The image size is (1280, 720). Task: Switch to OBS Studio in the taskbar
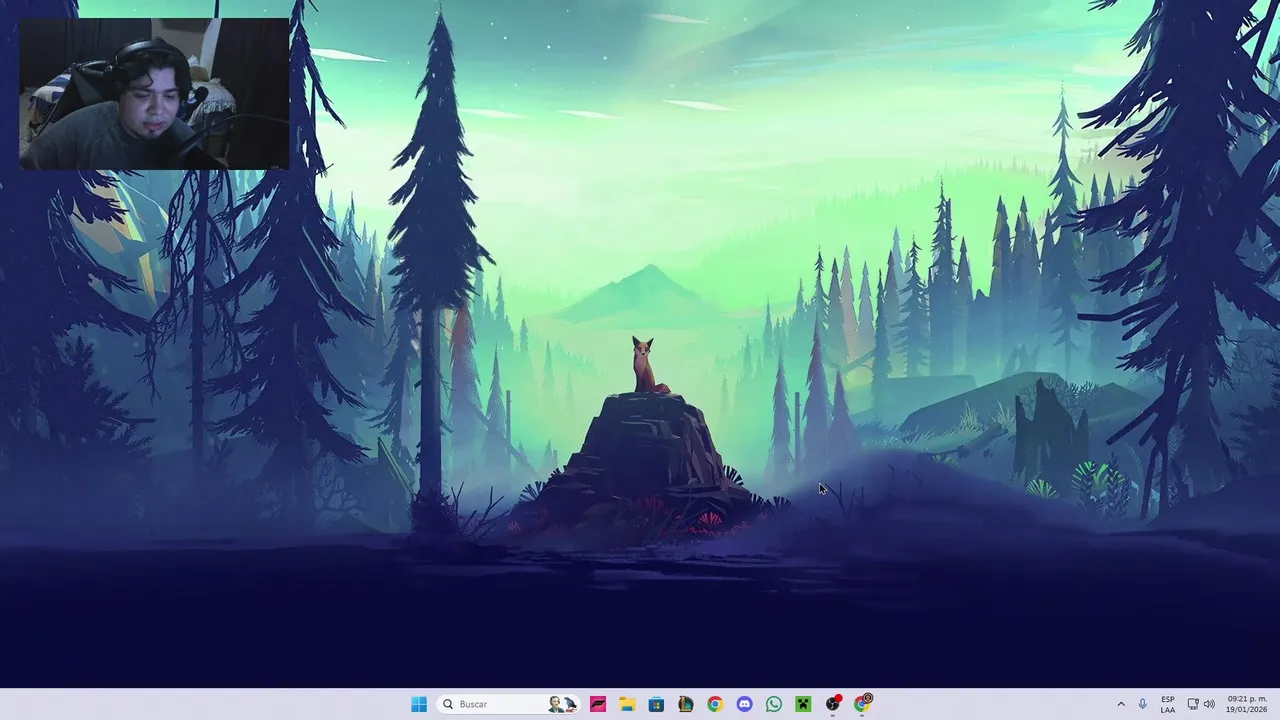(x=833, y=704)
